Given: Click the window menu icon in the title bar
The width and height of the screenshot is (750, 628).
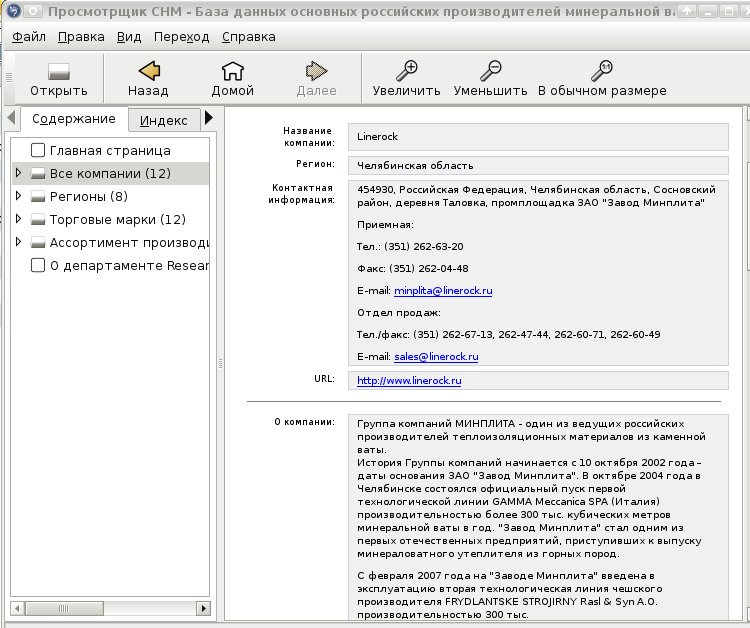Looking at the screenshot, I should pos(13,11).
